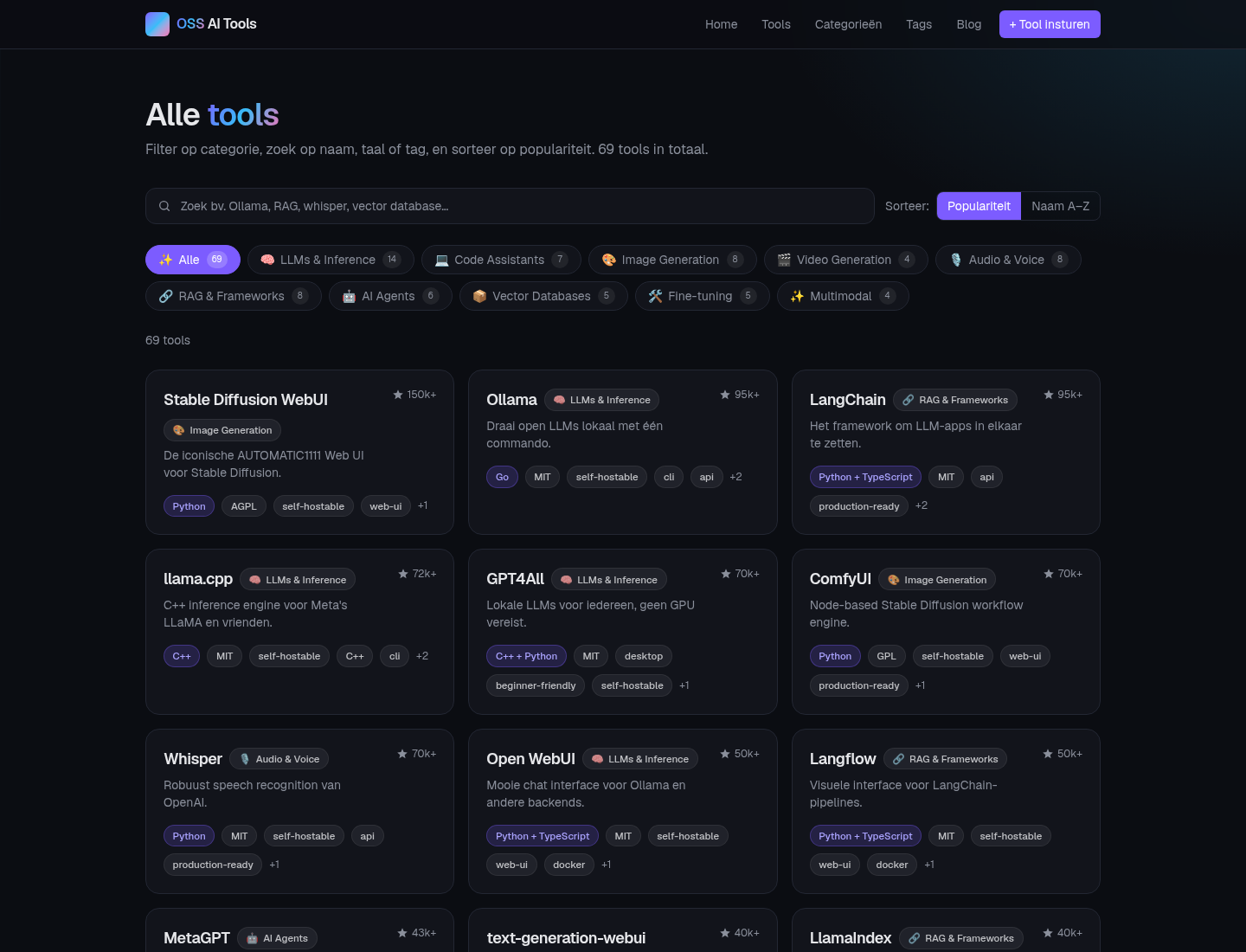Filter by Multimodal category
This screenshot has width=1246, height=952.
click(843, 296)
